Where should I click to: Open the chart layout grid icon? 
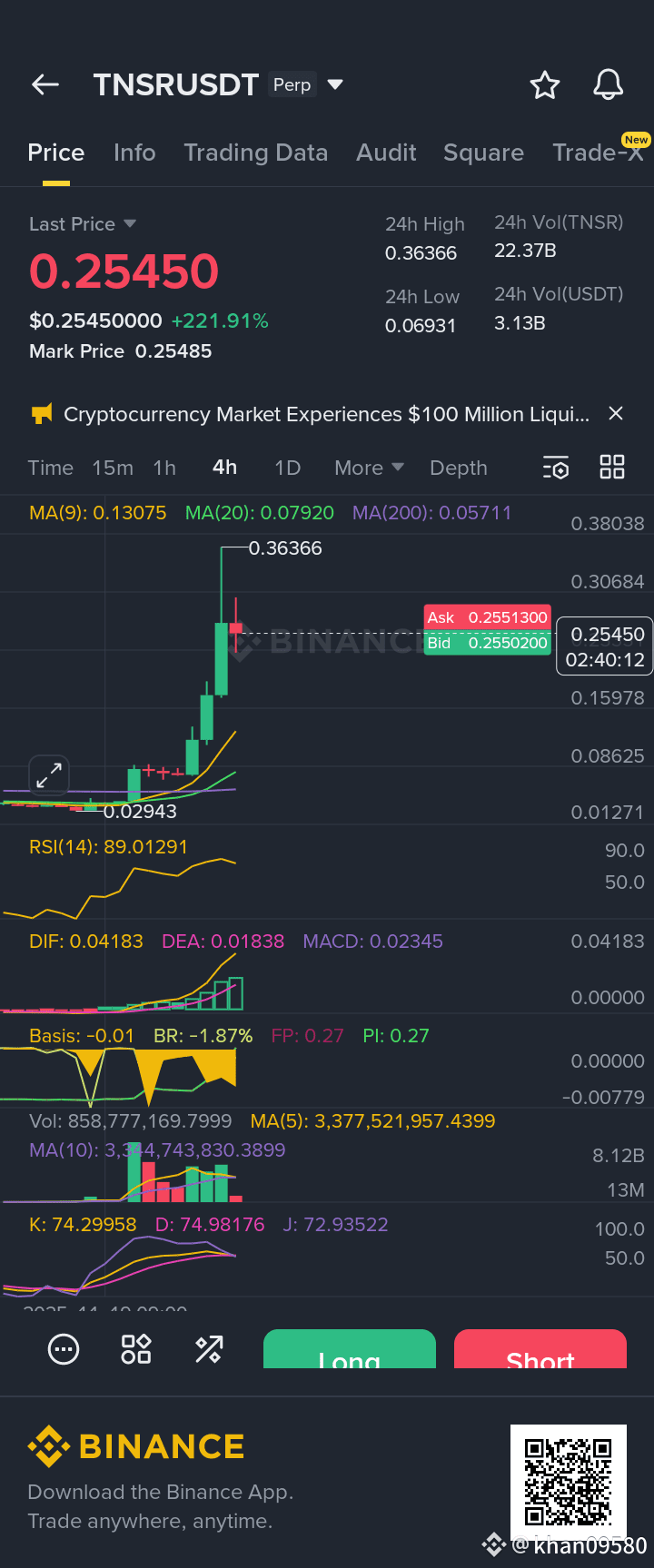click(x=612, y=468)
